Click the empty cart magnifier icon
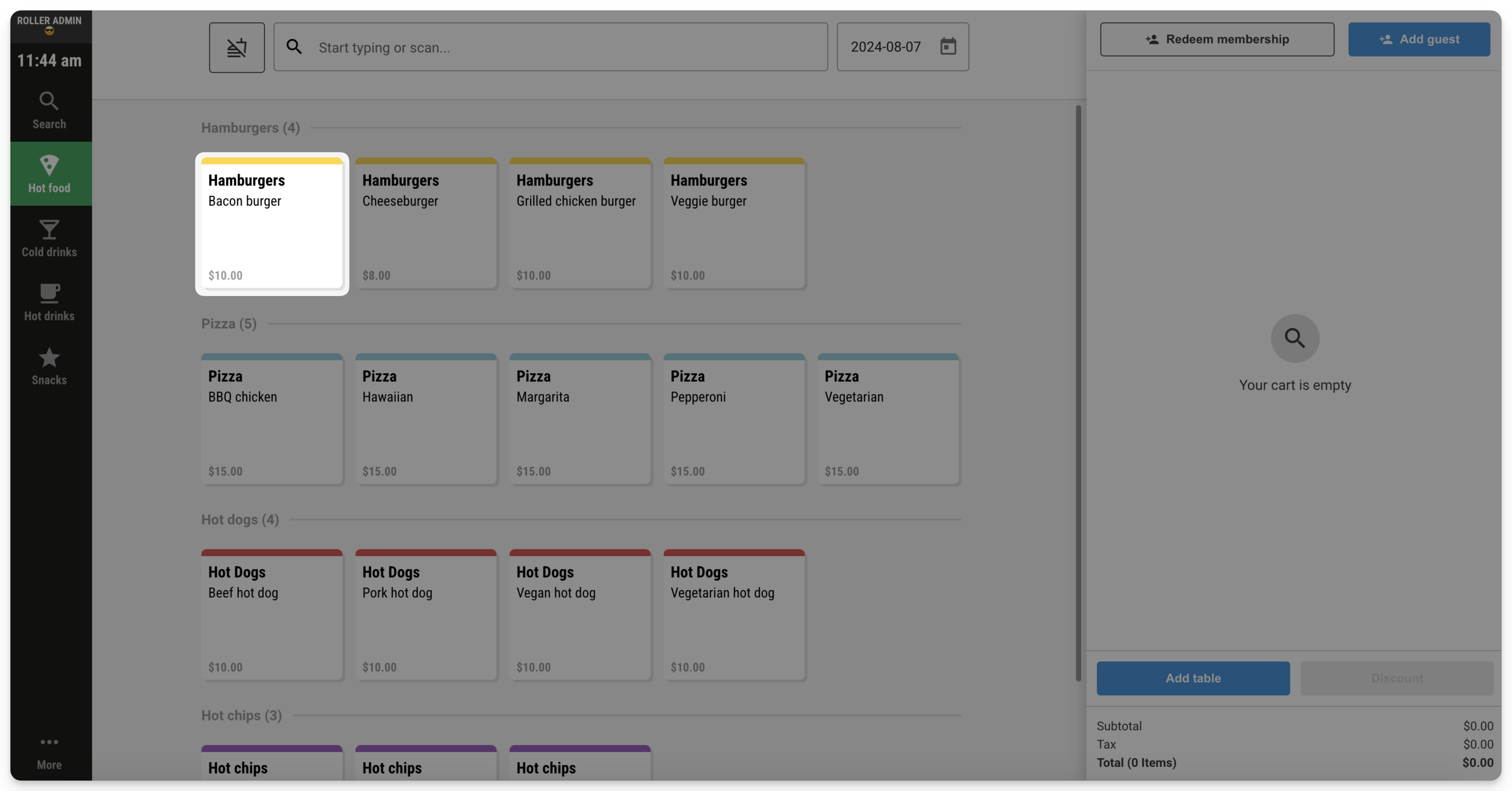The image size is (1512, 791). click(x=1295, y=338)
